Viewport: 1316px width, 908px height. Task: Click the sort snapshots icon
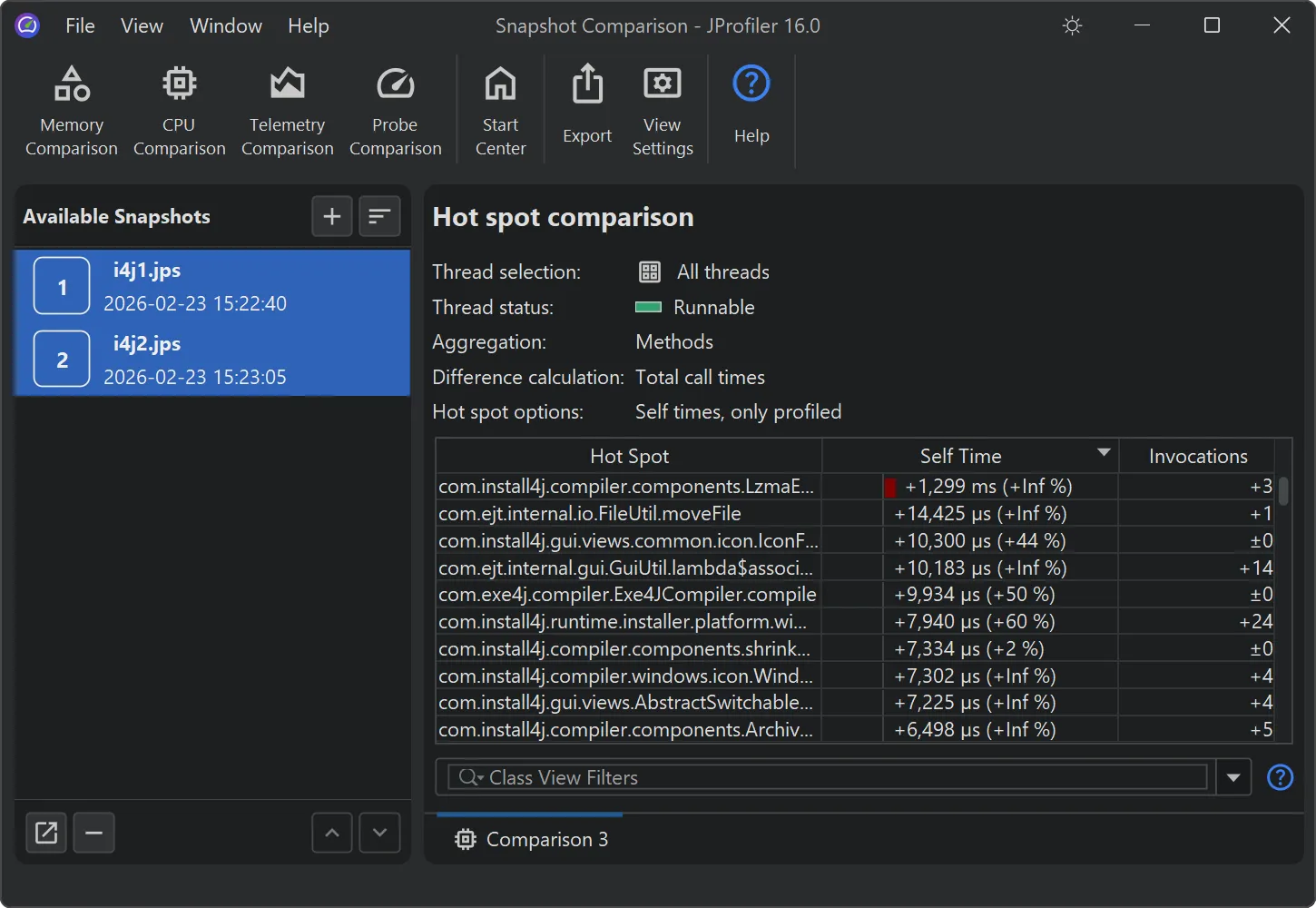[379, 216]
